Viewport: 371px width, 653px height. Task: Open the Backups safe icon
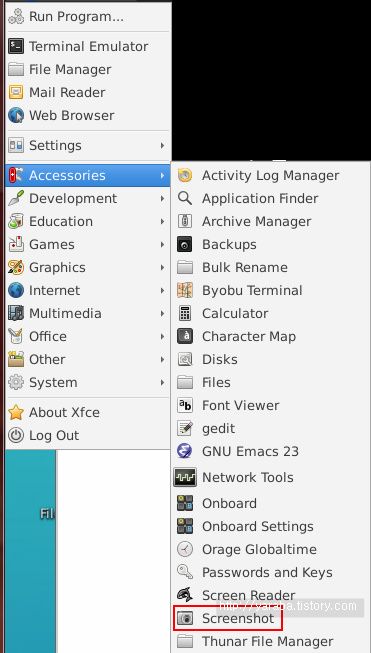[184, 244]
